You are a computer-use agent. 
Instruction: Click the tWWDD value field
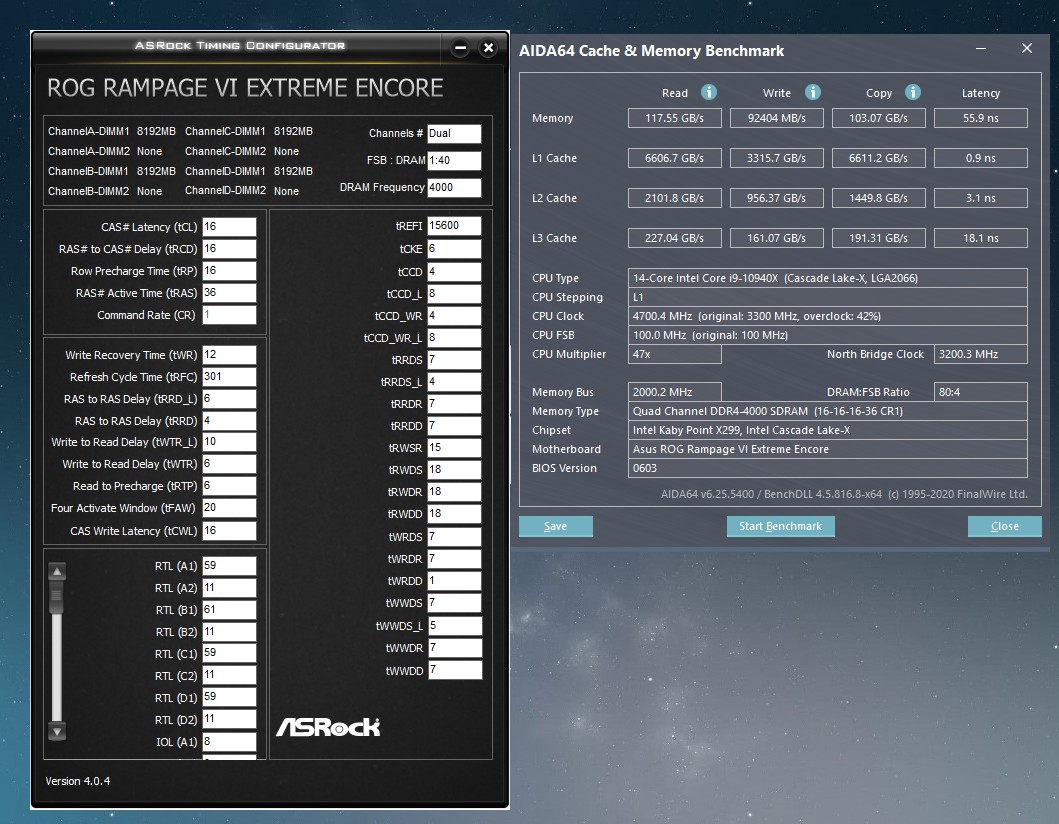pos(455,671)
